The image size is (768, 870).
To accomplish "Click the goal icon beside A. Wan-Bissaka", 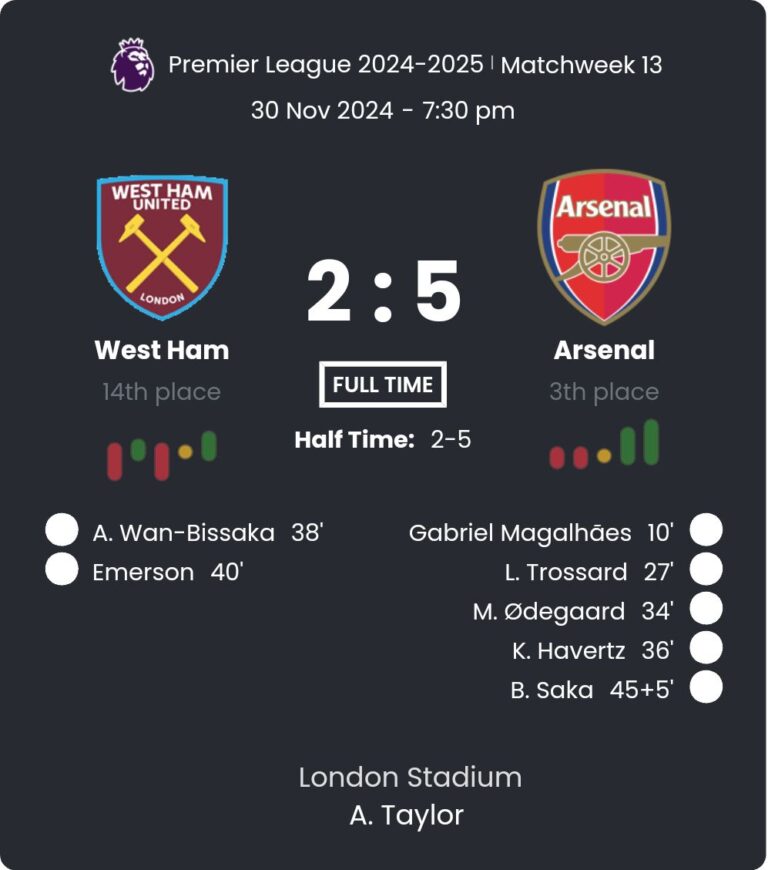I will tap(62, 532).
